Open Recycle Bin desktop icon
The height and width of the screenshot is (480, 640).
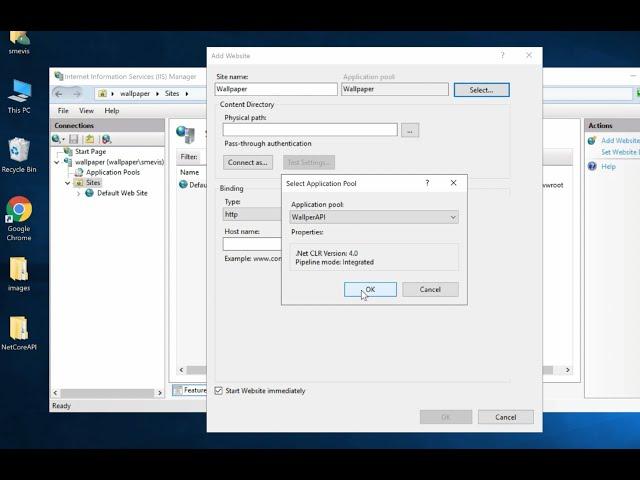tap(19, 156)
